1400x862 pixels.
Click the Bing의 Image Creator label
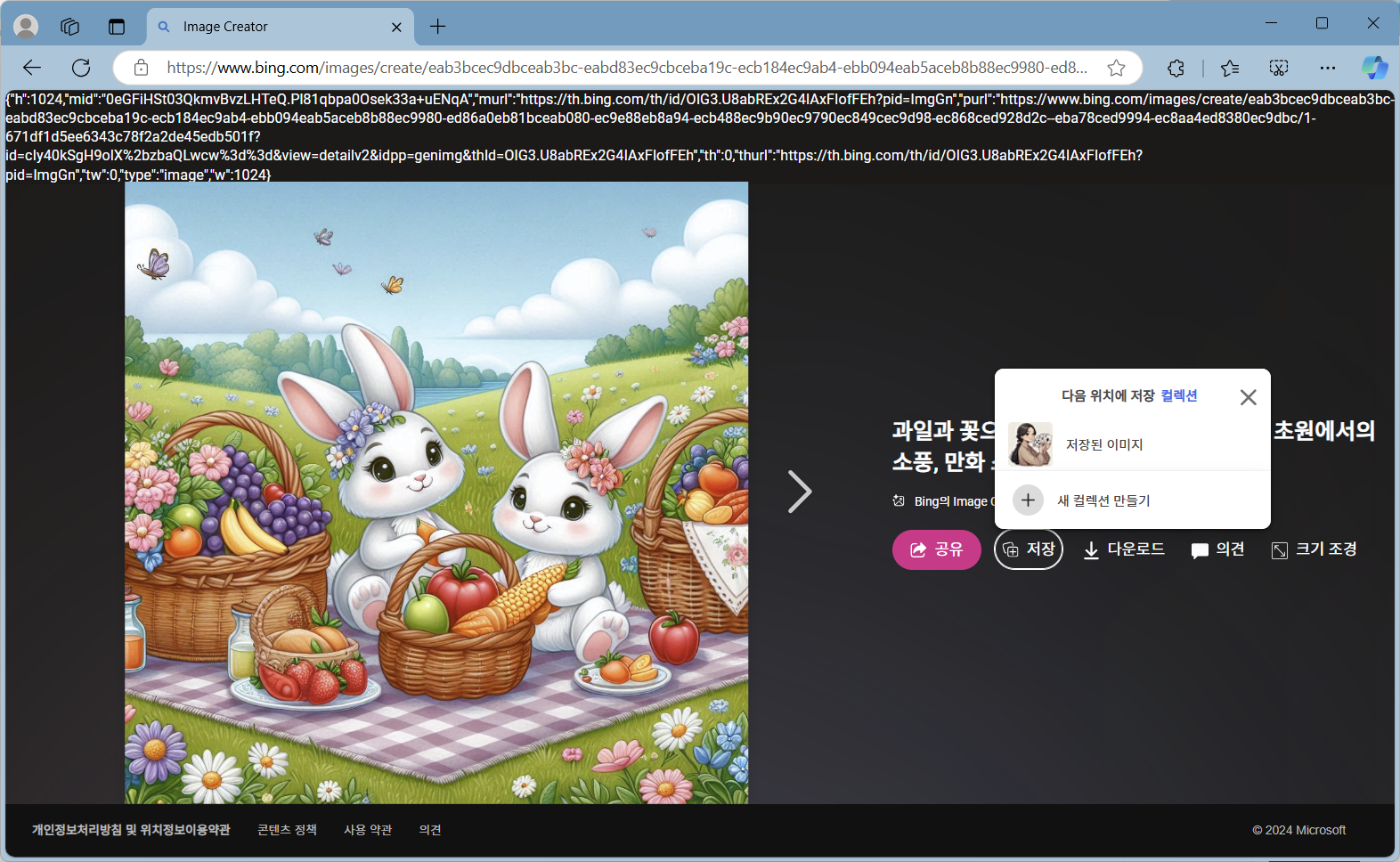(x=946, y=501)
